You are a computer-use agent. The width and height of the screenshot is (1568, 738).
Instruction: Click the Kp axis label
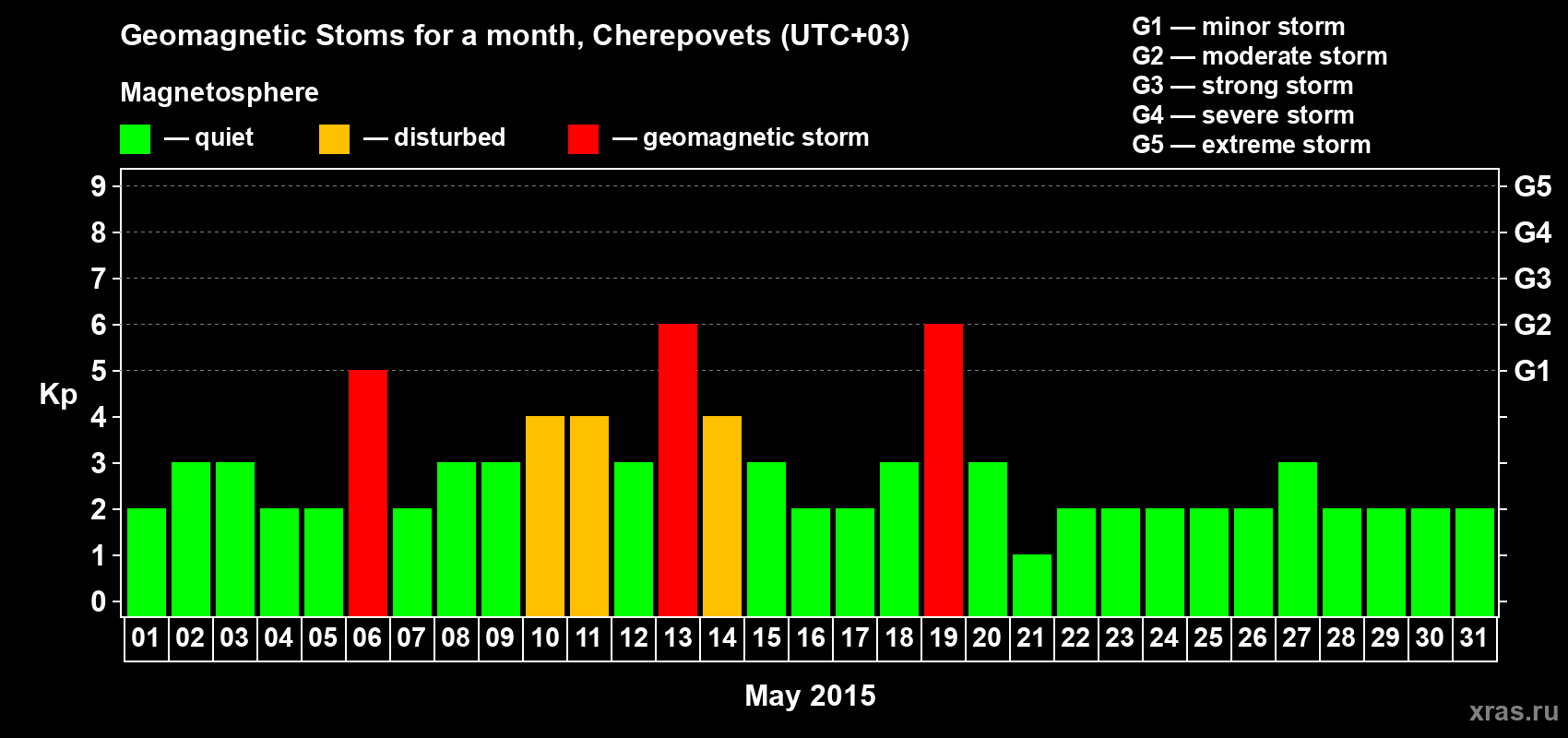58,395
